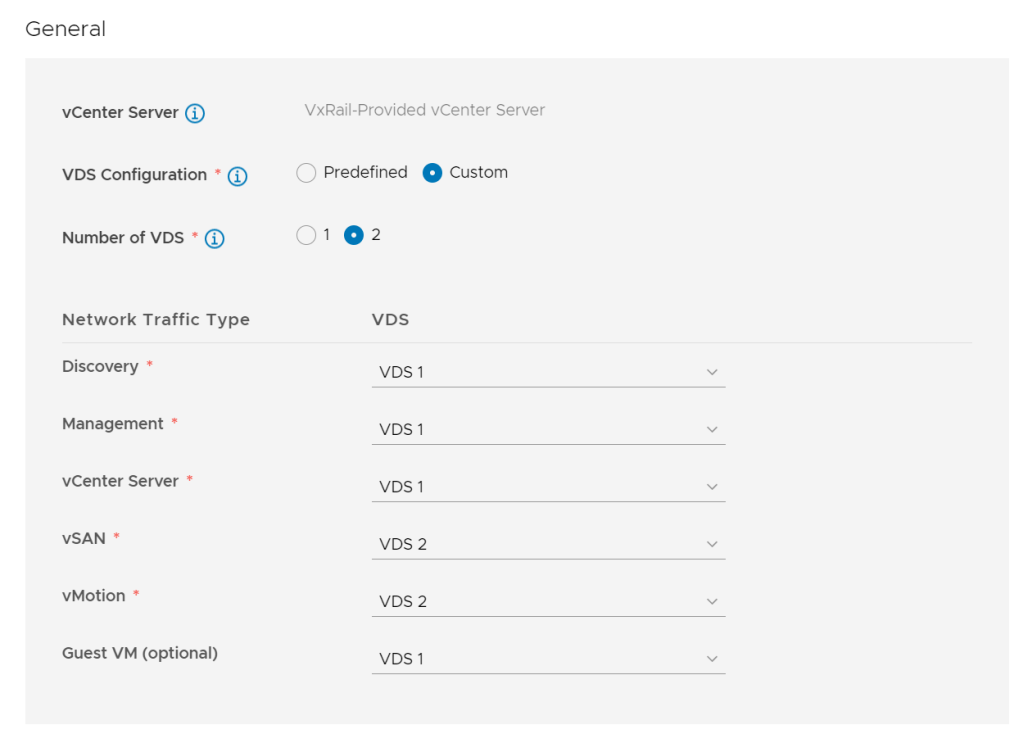1023x734 pixels.
Task: Click the VDS column header
Action: click(x=390, y=320)
